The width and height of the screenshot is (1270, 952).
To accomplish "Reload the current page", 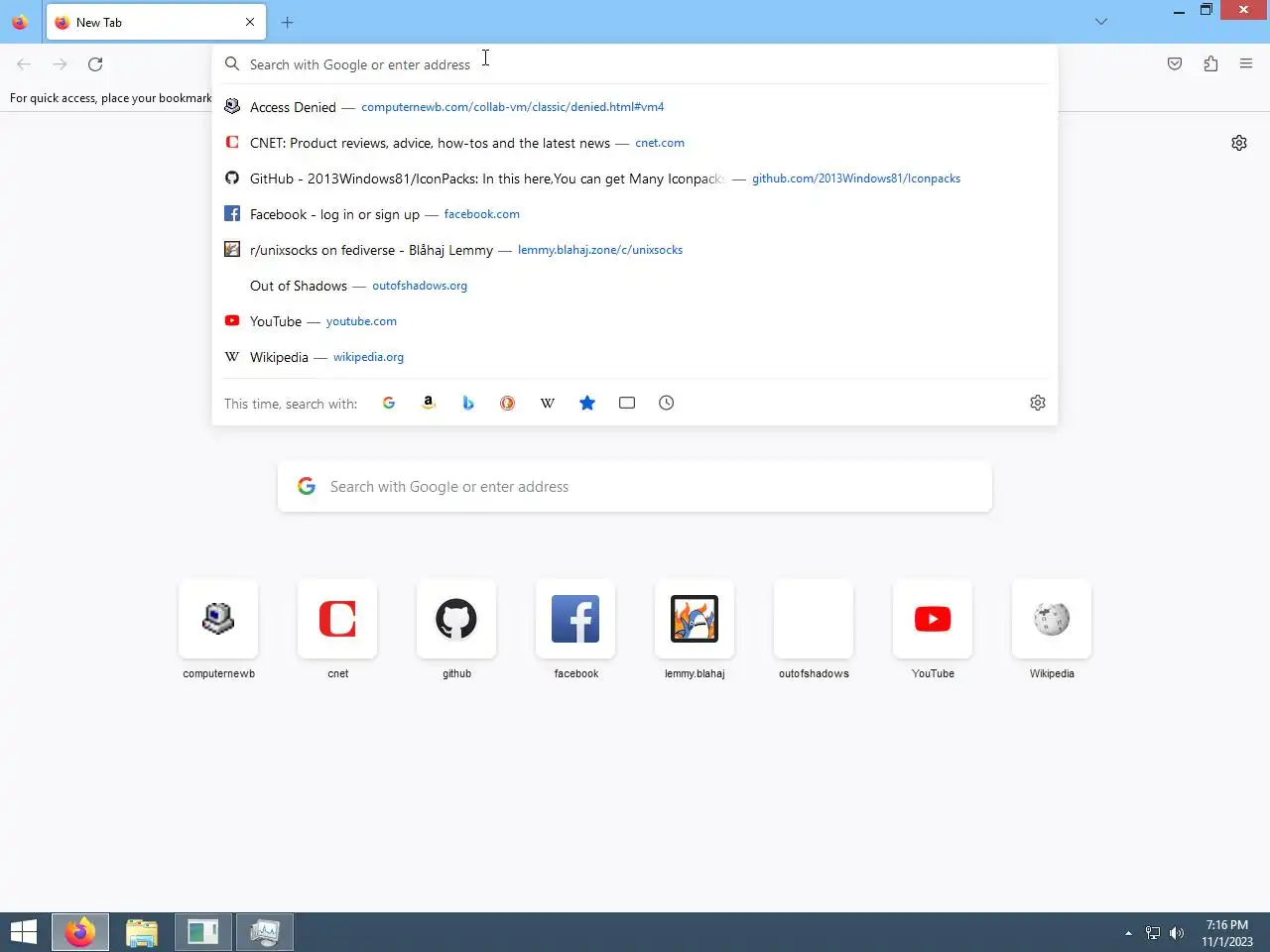I will 95,63.
